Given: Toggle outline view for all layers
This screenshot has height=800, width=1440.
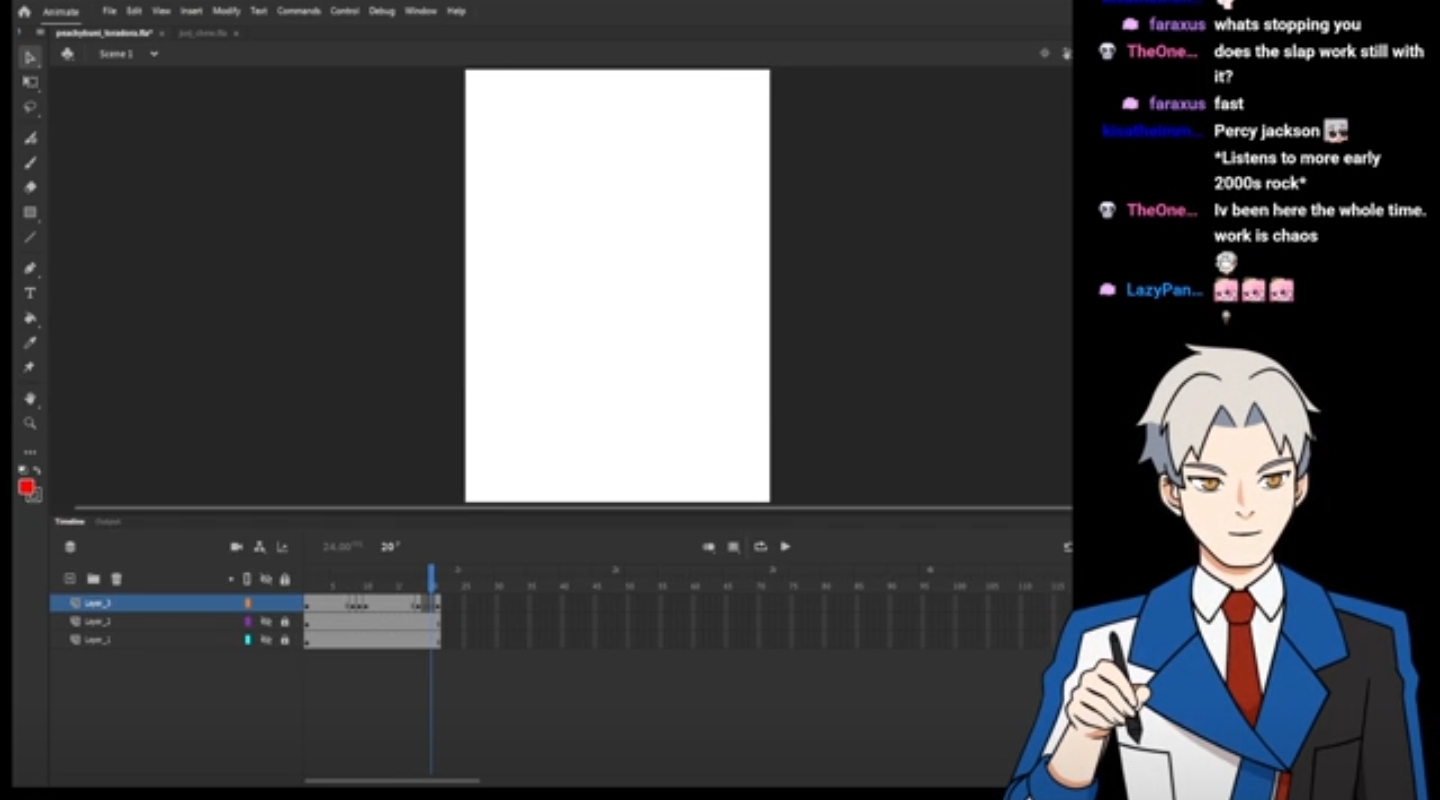Looking at the screenshot, I should coord(247,579).
